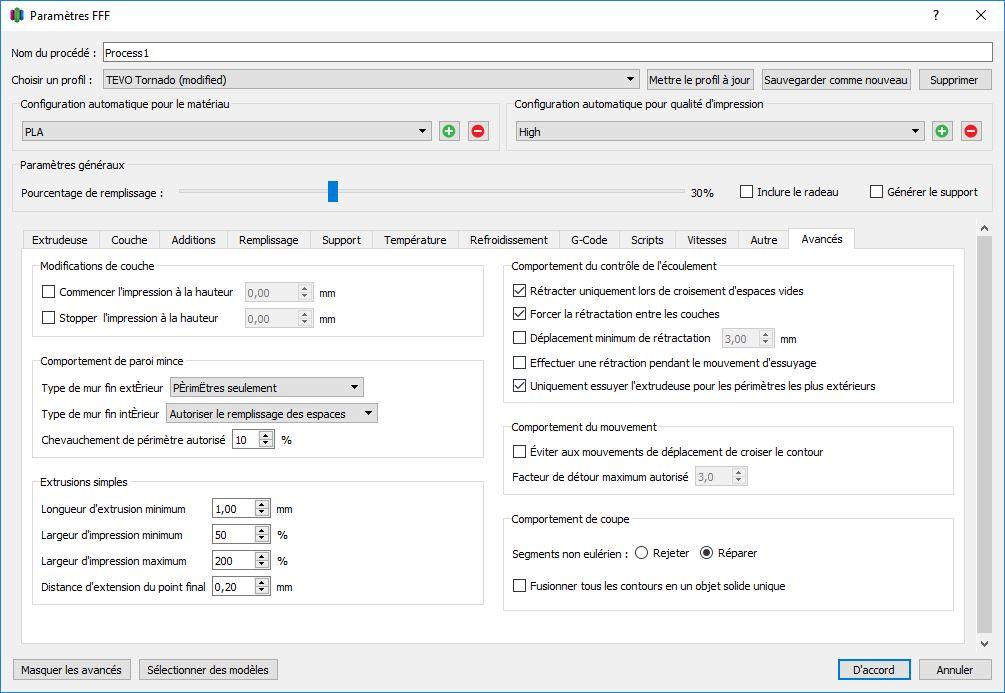Open the Refroidissement tab
Screen dimensions: 1005x693
(x=508, y=240)
